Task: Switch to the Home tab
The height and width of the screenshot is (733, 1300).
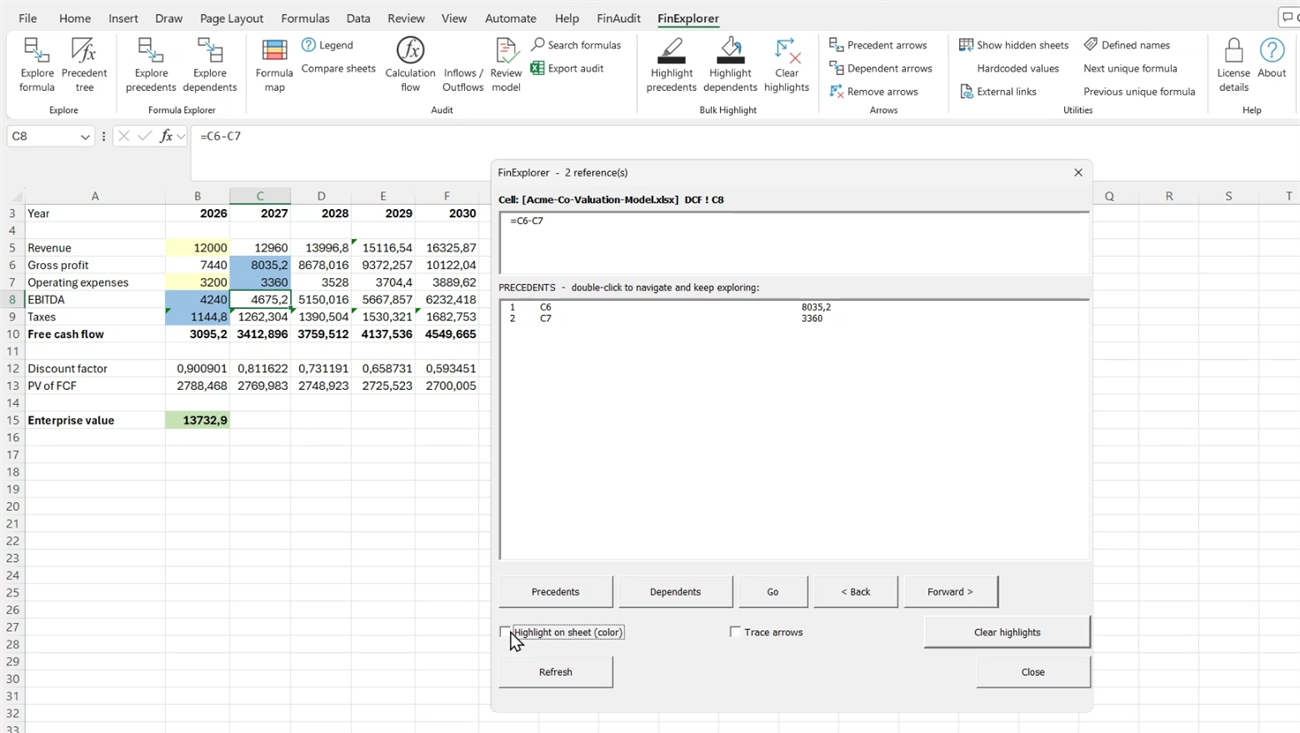Action: 74,18
